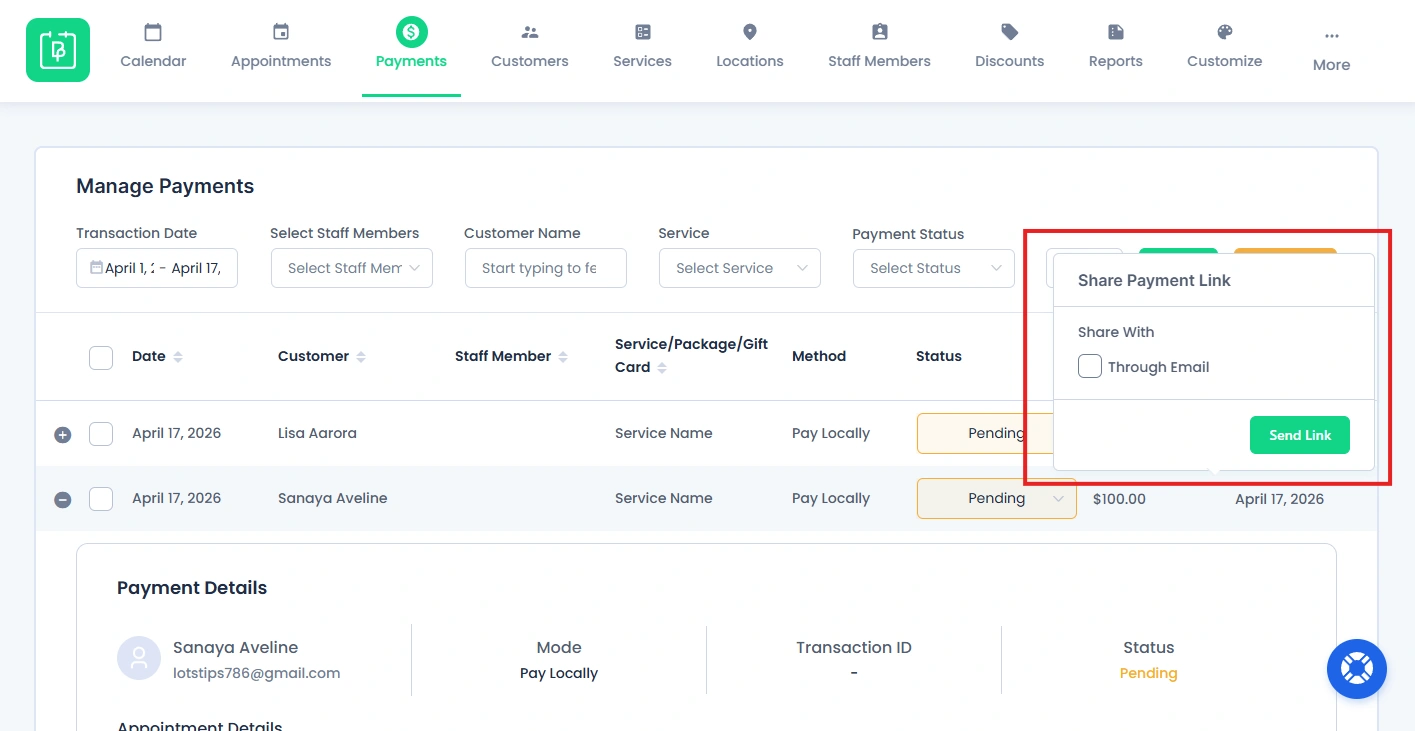
Task: Open Sanaya Aveline's Pending status dropdown
Action: click(996, 498)
